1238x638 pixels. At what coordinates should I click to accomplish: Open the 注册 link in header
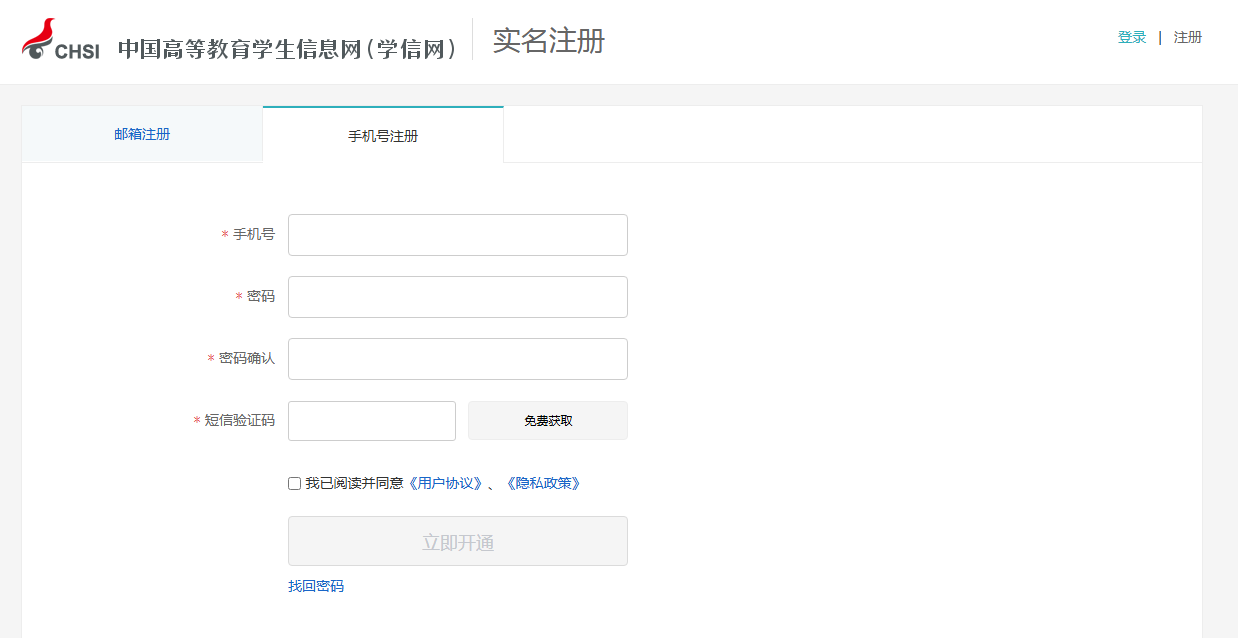[x=1188, y=38]
